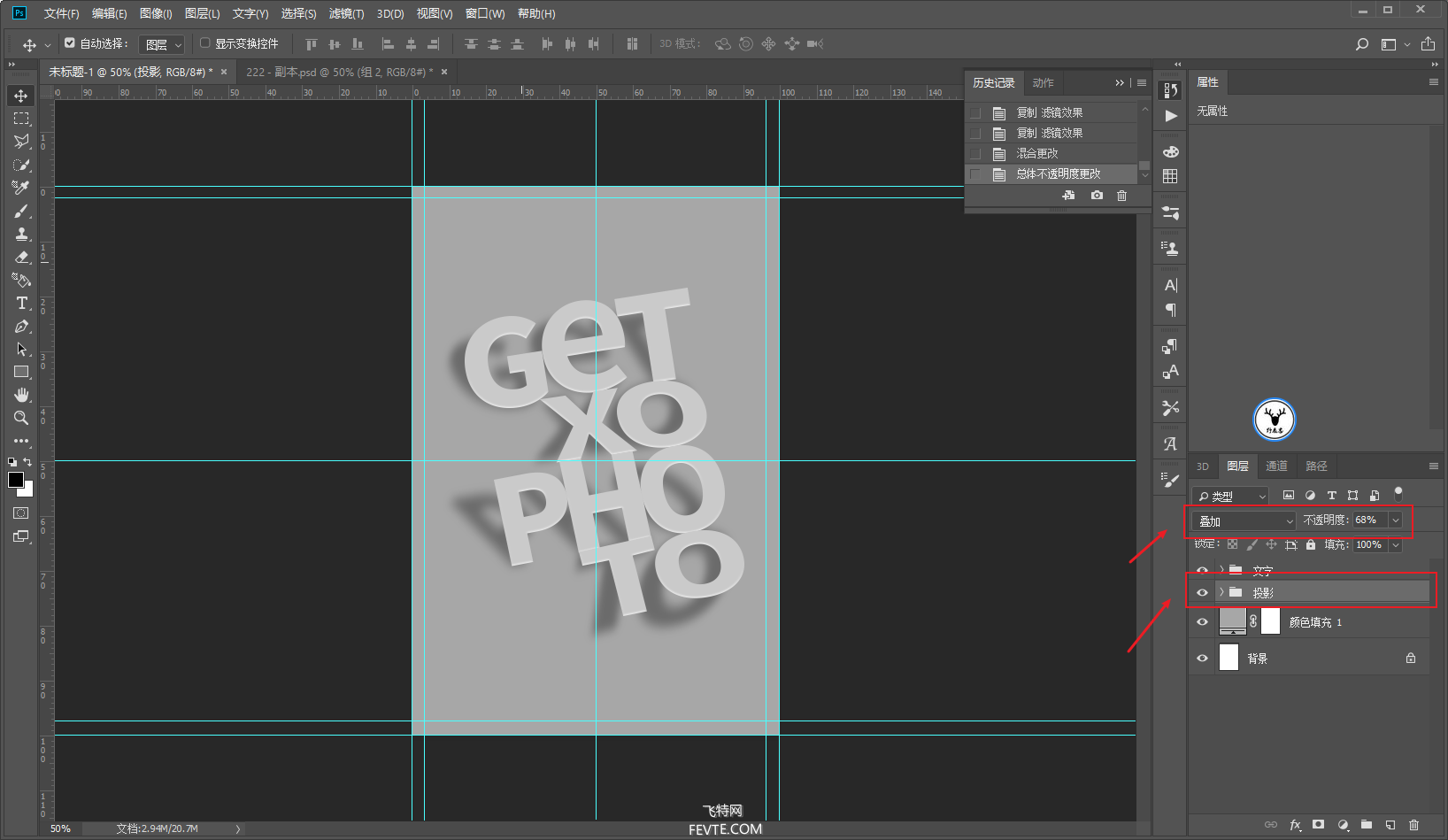Toggle lock transparent pixels button
This screenshot has width=1448, height=840.
(x=1232, y=544)
